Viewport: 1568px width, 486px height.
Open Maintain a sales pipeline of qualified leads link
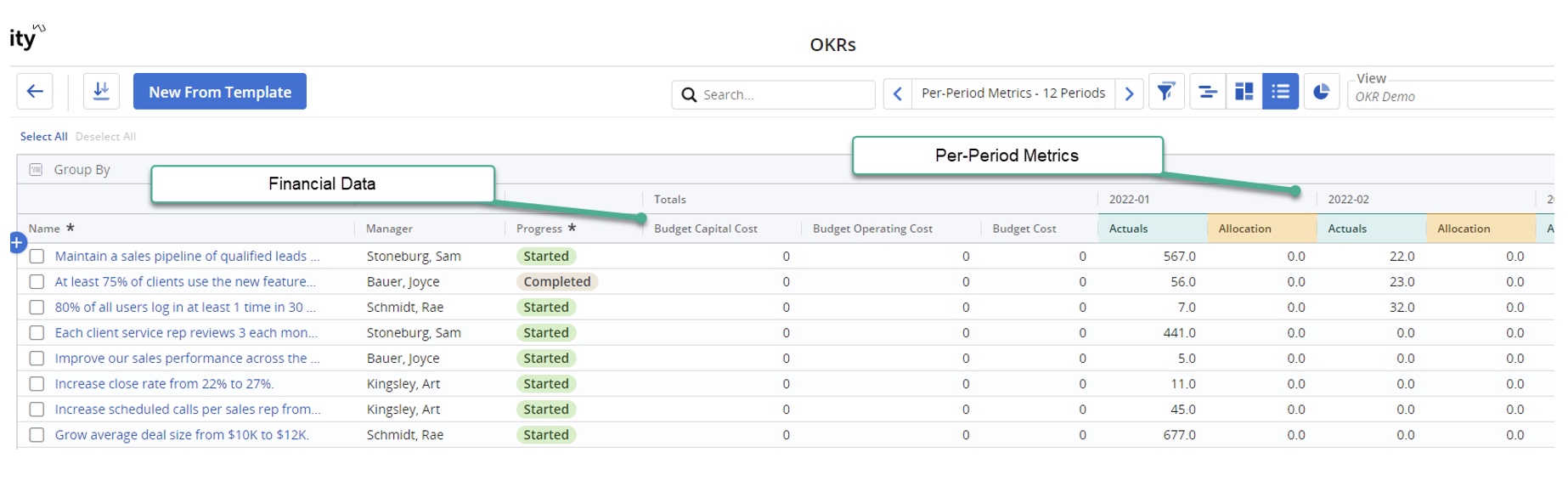(187, 256)
